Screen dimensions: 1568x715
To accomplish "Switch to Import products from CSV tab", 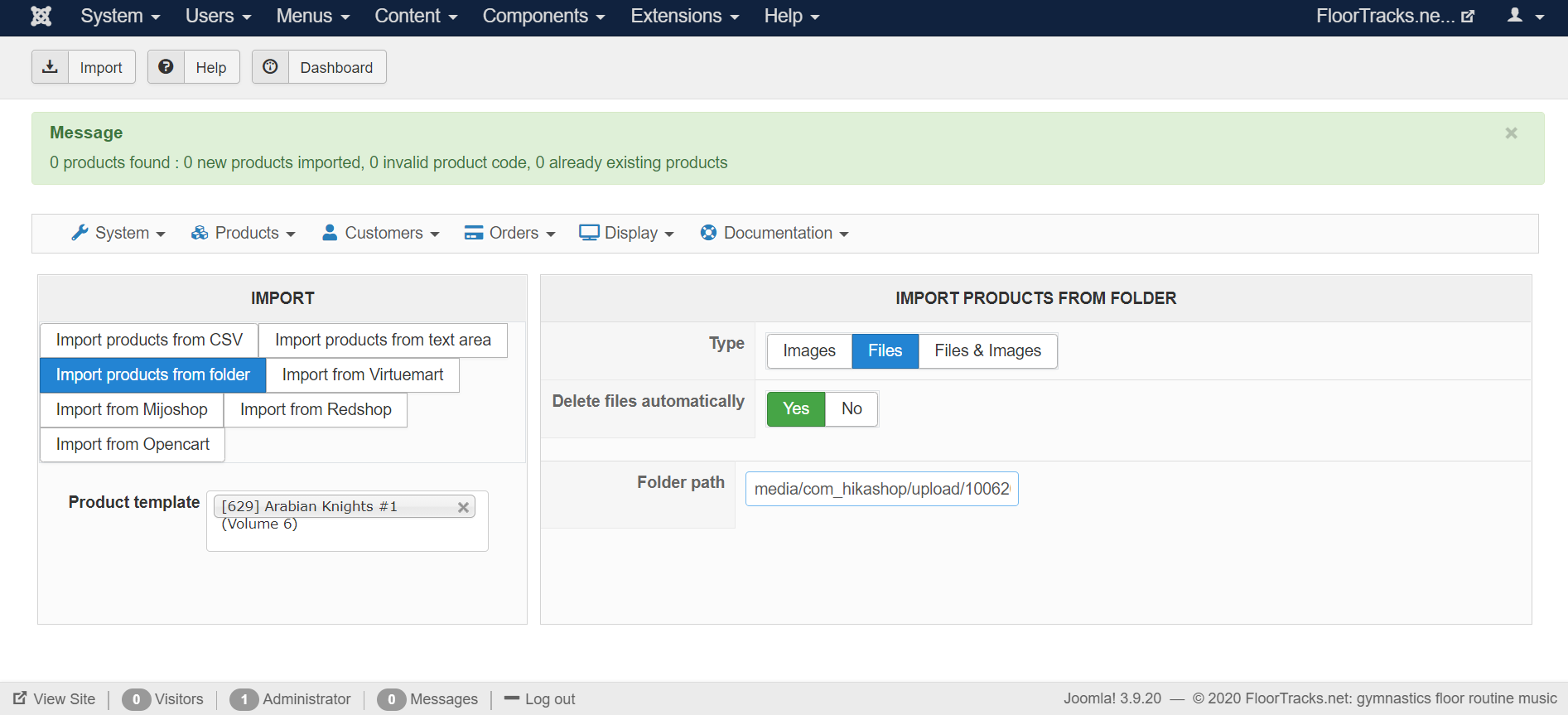I will coord(149,340).
